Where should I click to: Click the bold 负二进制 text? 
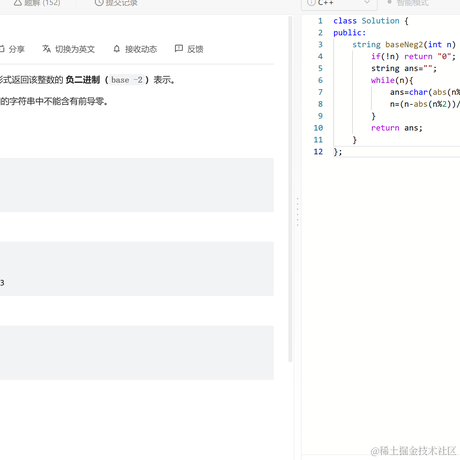(x=83, y=80)
